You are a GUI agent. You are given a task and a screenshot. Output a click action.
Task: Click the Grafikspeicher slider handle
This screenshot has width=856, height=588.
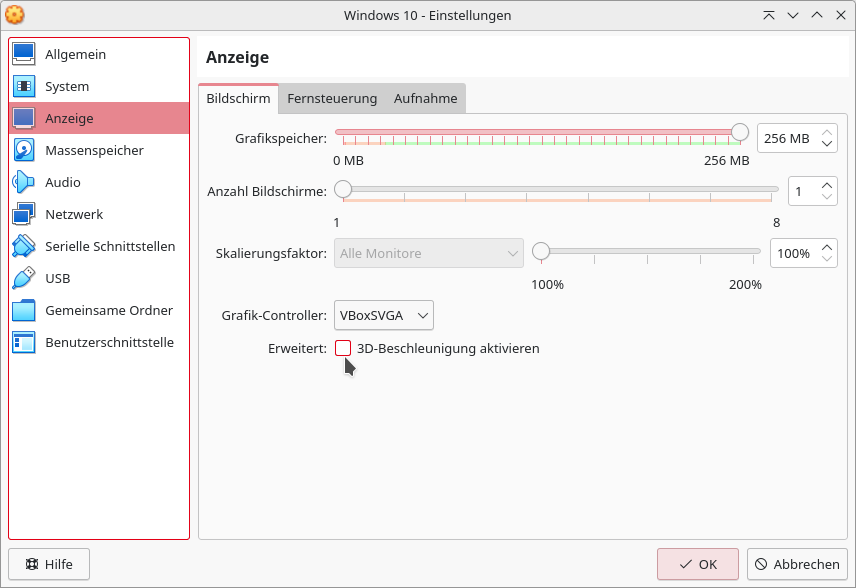[740, 132]
